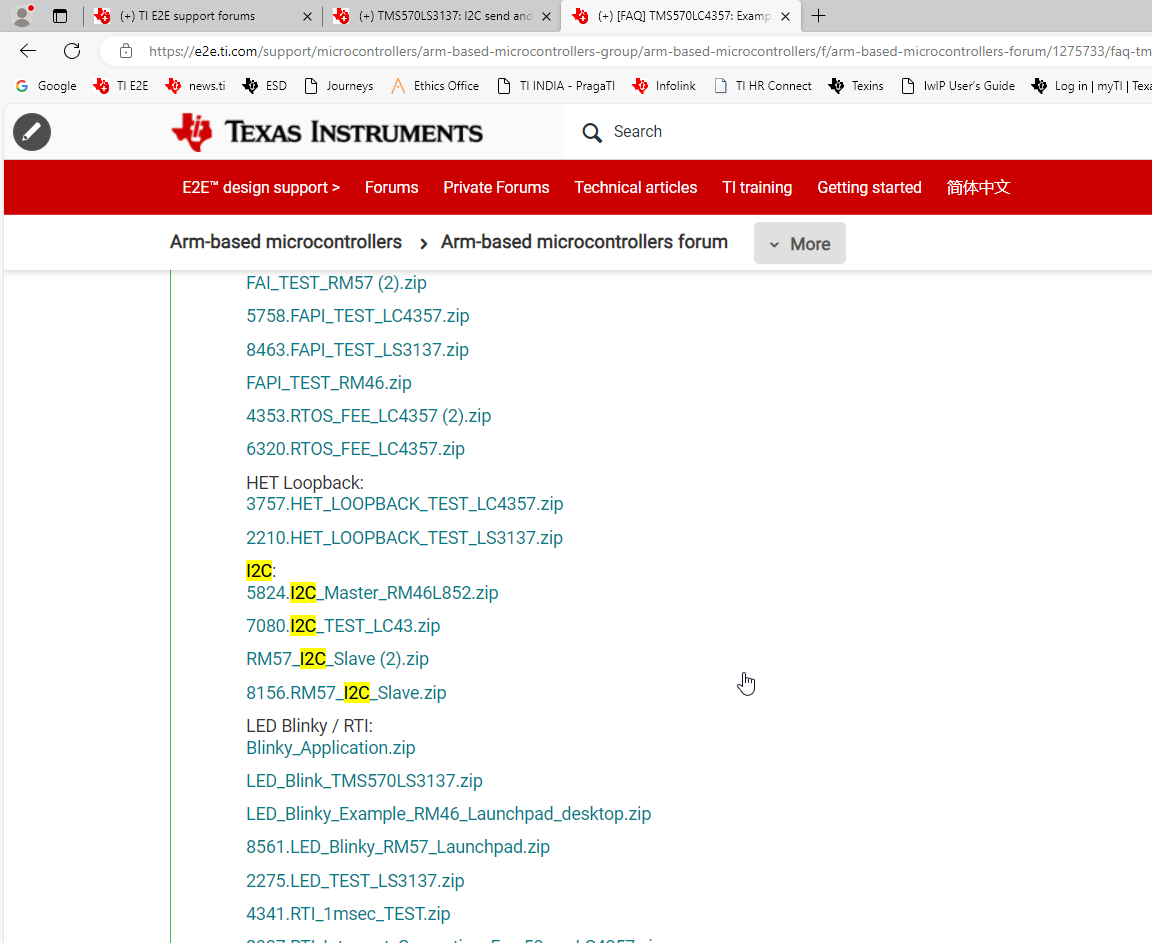Download 7080.I2C_TEST_LC43.zip
Image resolution: width=1152 pixels, height=943 pixels.
pyautogui.click(x=343, y=626)
